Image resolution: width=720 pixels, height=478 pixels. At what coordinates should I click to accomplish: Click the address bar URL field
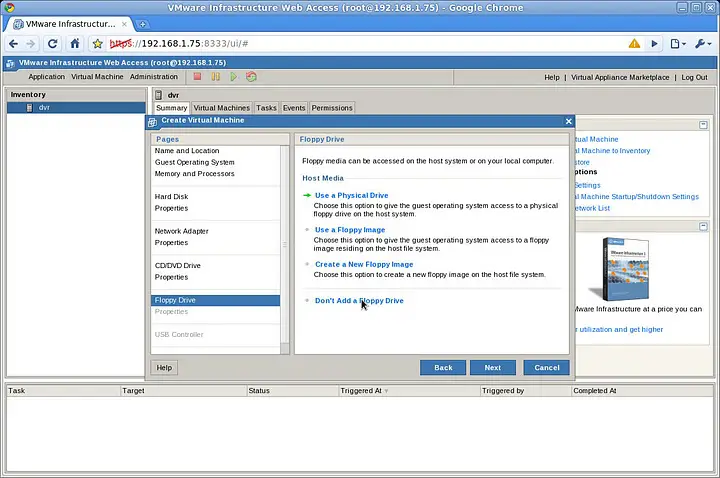pyautogui.click(x=363, y=44)
